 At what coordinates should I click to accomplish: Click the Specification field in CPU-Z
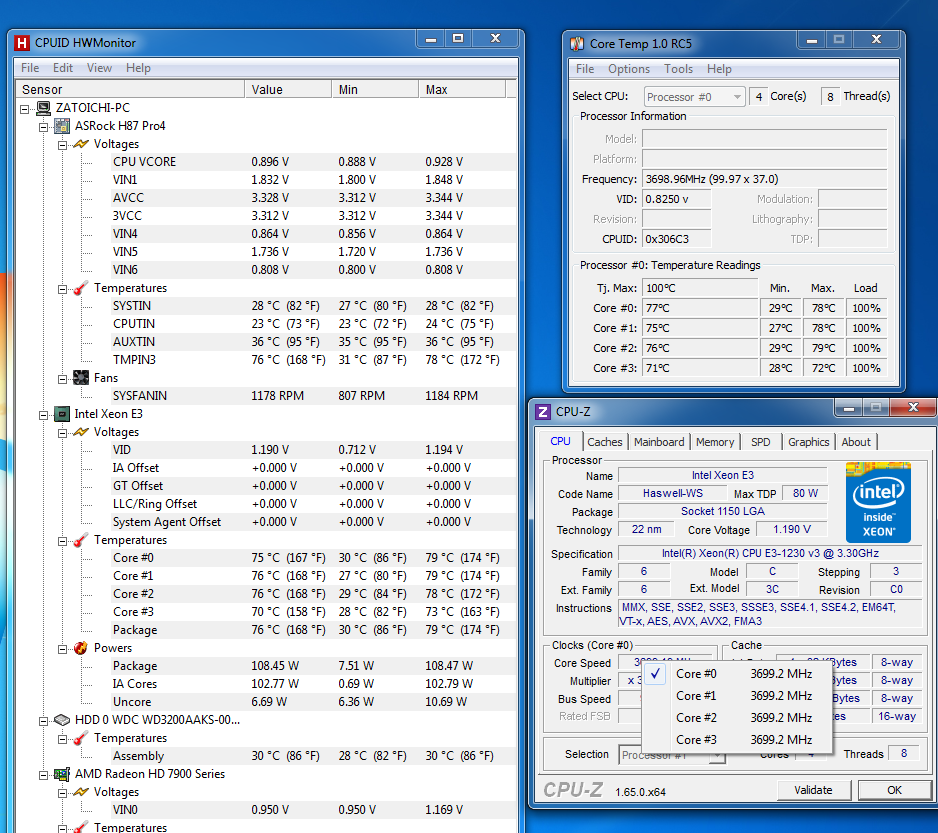[770, 554]
